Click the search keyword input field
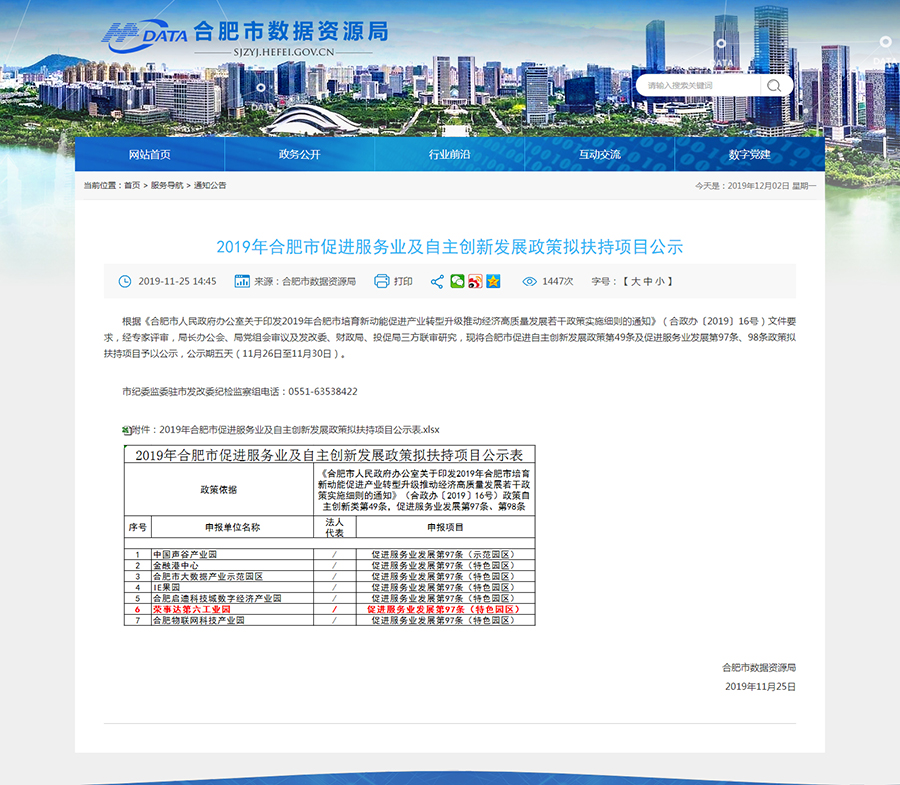 (x=700, y=86)
